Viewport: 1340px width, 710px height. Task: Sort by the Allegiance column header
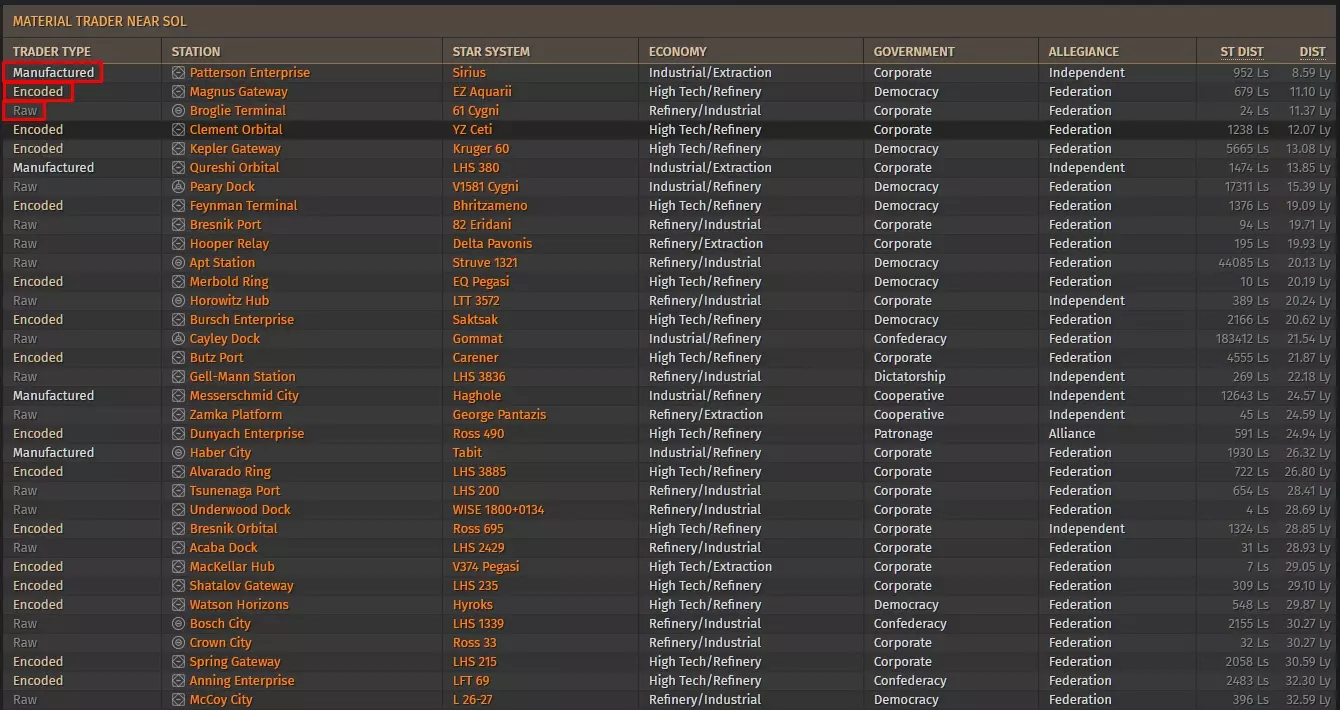(x=1084, y=52)
